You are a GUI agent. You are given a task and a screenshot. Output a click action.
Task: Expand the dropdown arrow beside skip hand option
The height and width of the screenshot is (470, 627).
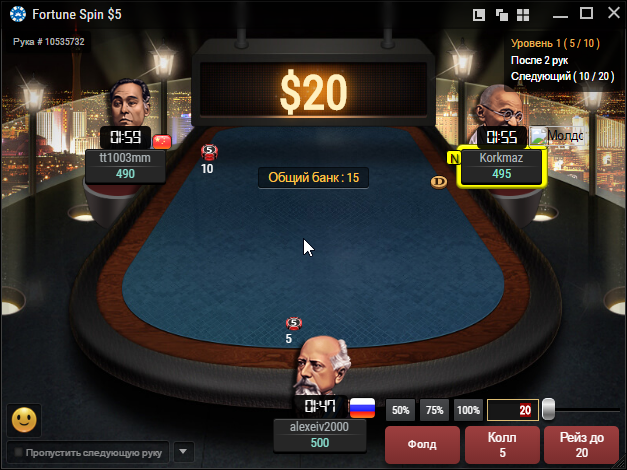[184, 452]
